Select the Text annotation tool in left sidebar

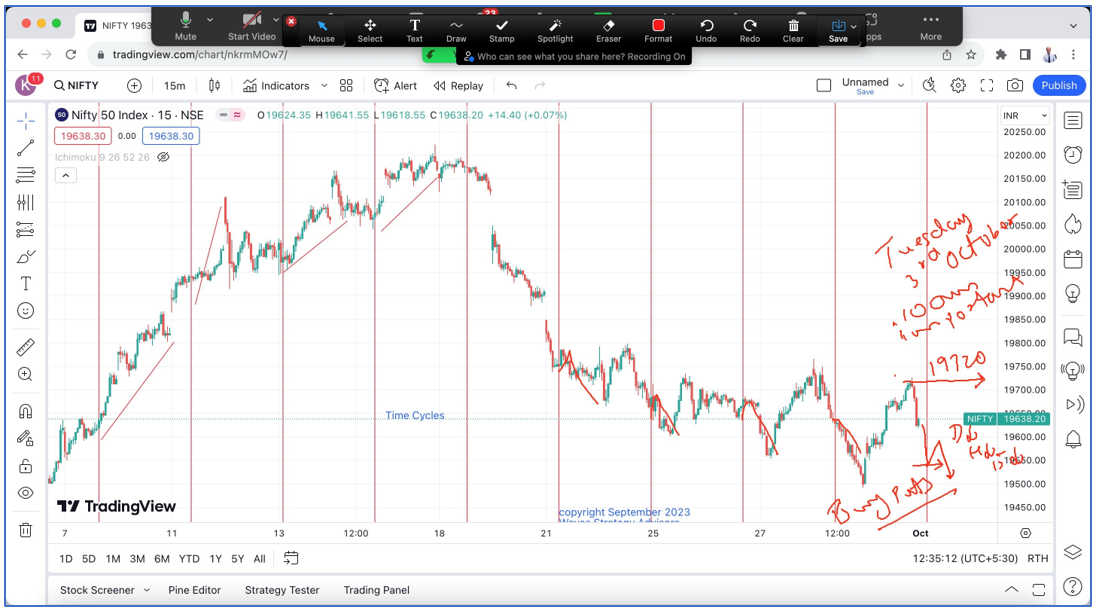click(26, 283)
